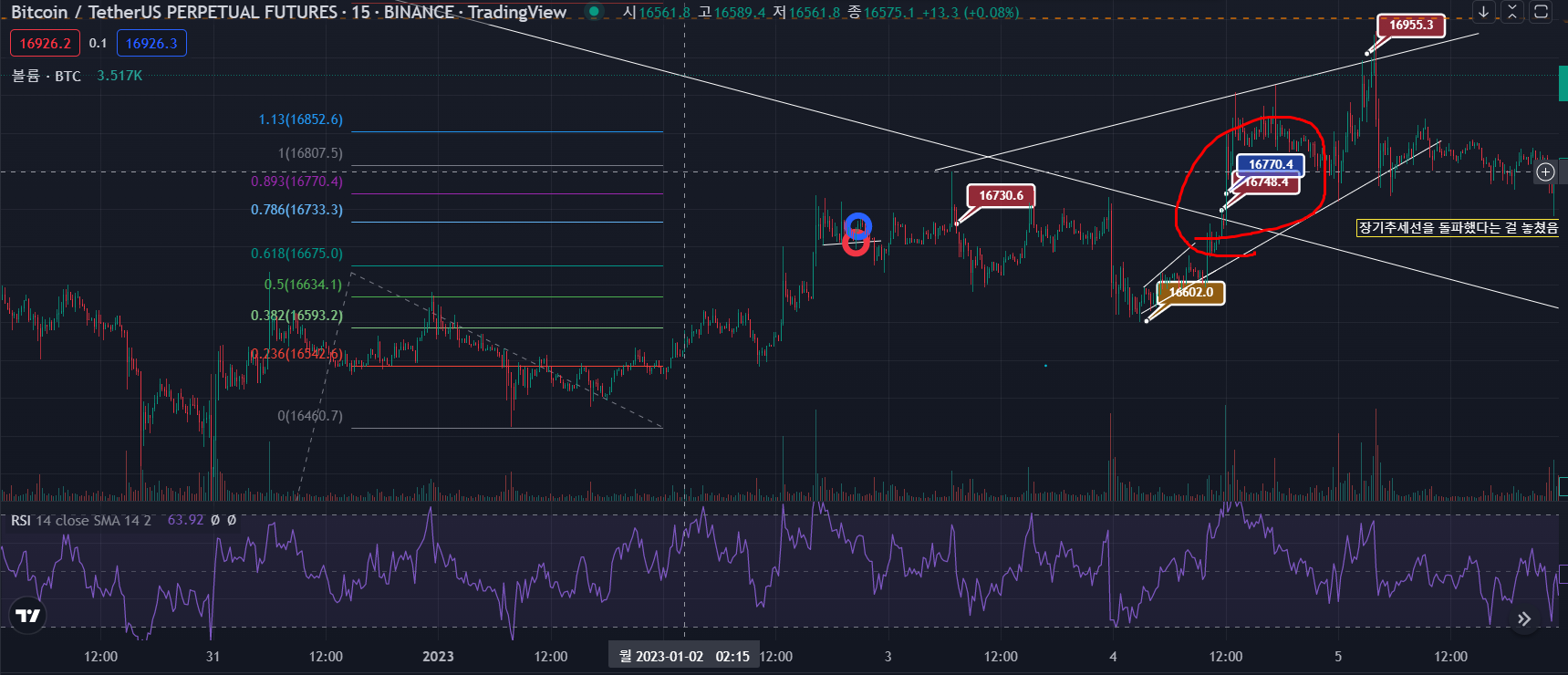Click the Fibonacci level 0.5(16634.1) label
The width and height of the screenshot is (1568, 675).
pyautogui.click(x=303, y=285)
